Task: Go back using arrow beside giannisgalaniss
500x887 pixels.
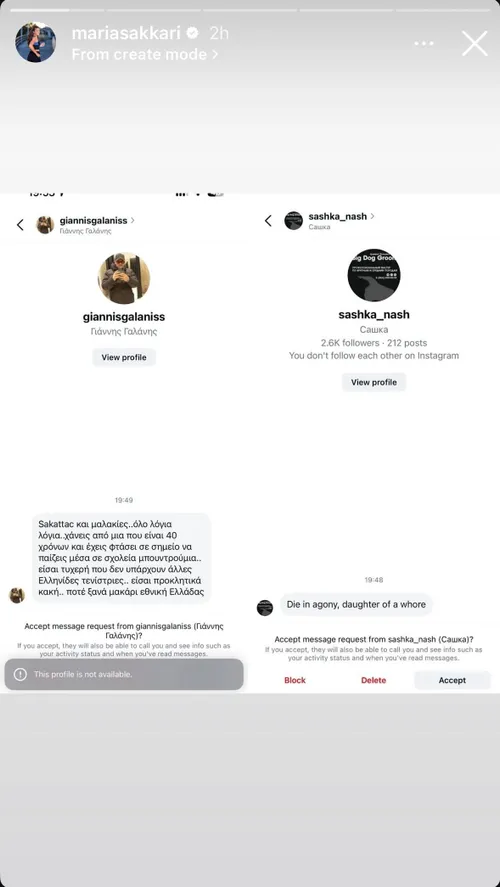Action: coord(20,225)
